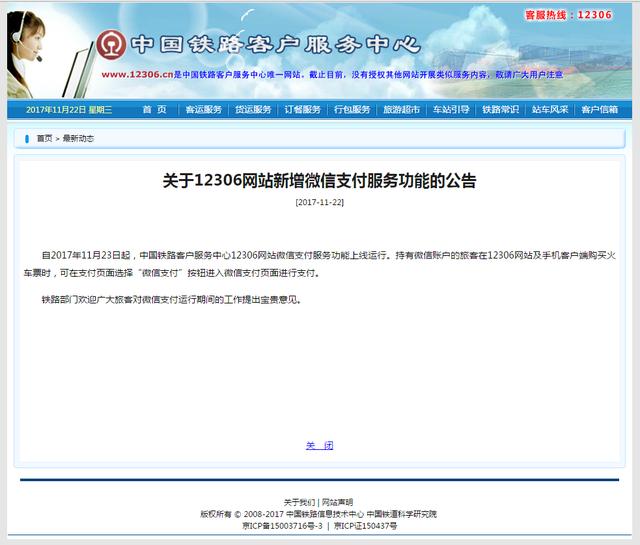Click the announcement title about 微信支付
Screen dimensions: 640x545
(x=320, y=180)
